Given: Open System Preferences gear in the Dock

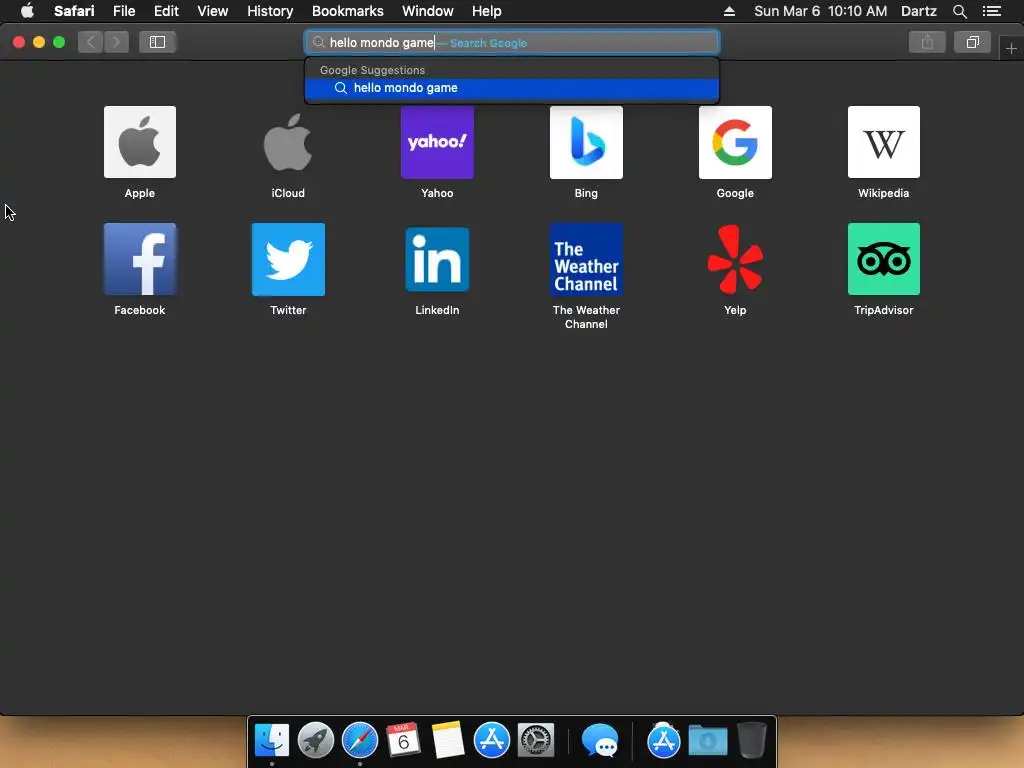Looking at the screenshot, I should (x=536, y=741).
